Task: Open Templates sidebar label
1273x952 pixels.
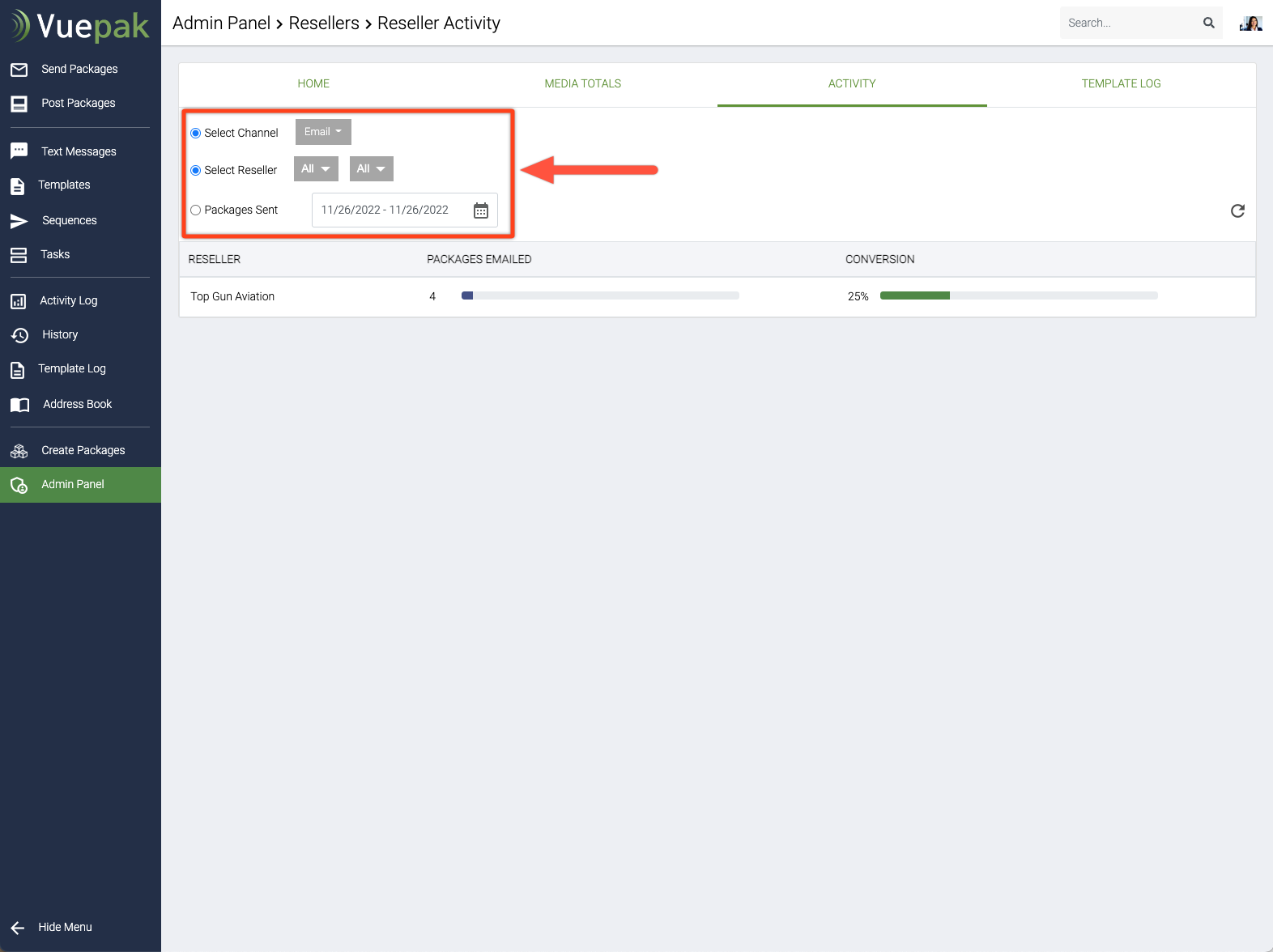Action: (x=64, y=185)
